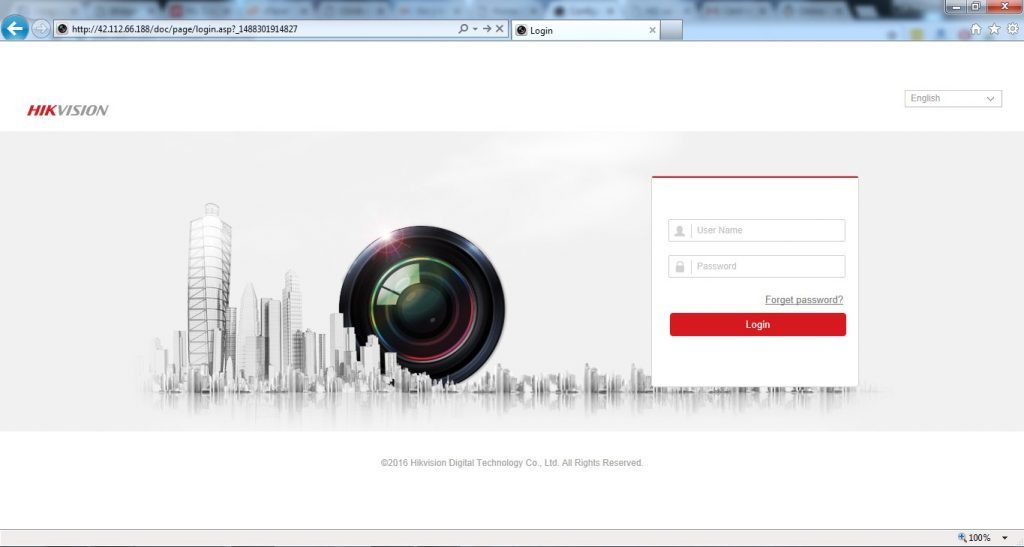Image resolution: width=1024 pixels, height=547 pixels.
Task: Click the red Login button
Action: pos(758,324)
